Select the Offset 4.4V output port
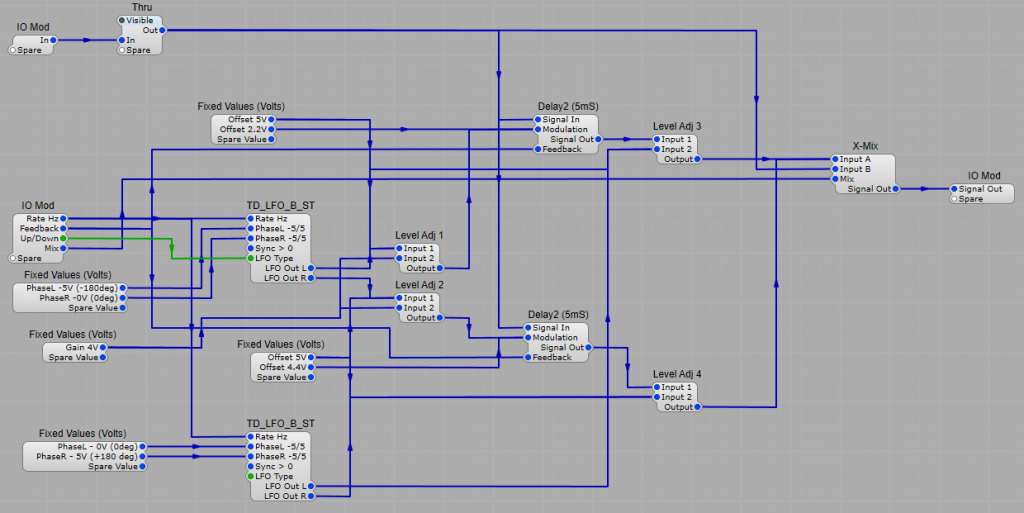 coord(314,367)
